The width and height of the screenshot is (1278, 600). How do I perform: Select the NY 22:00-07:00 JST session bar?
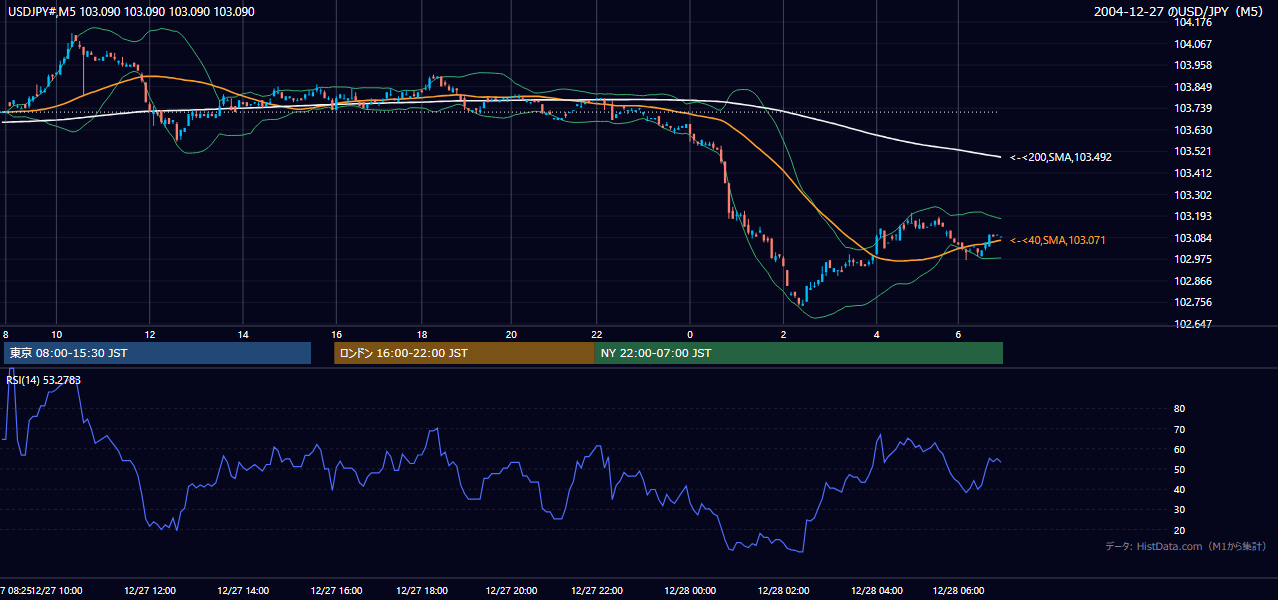point(799,353)
